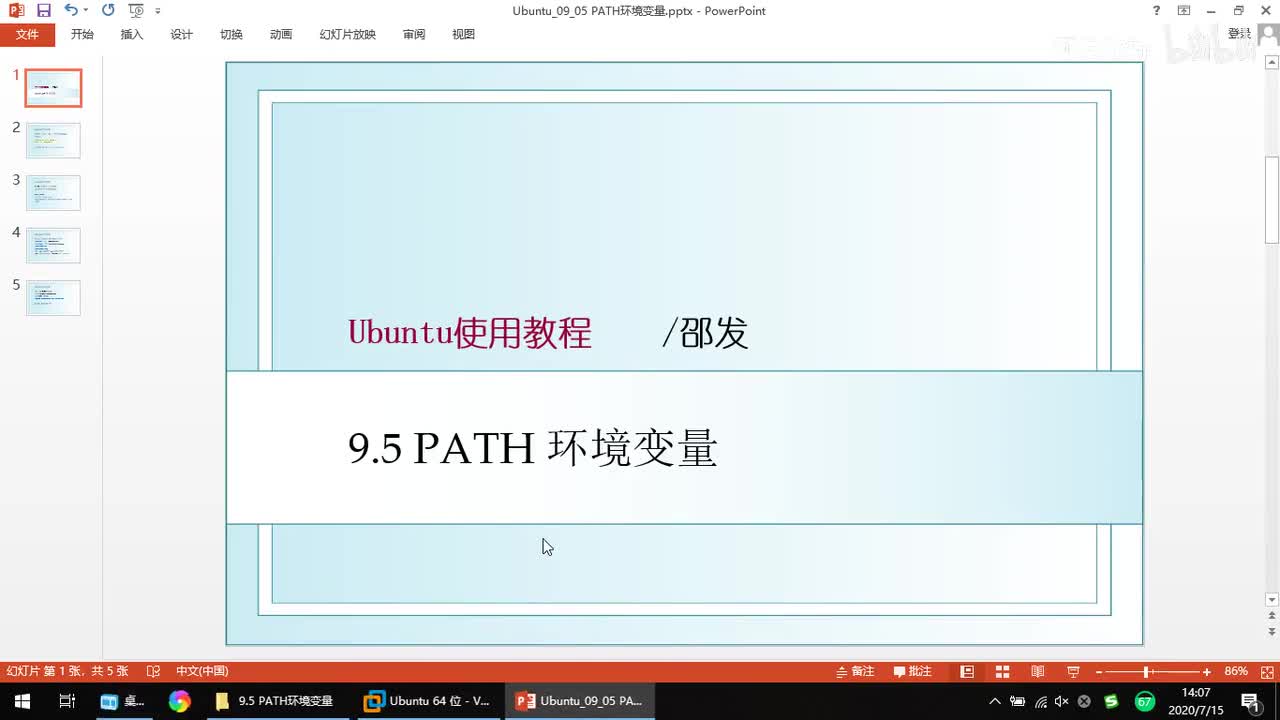The height and width of the screenshot is (720, 1280).
Task: Open the notification center icon
Action: pos(1250,701)
